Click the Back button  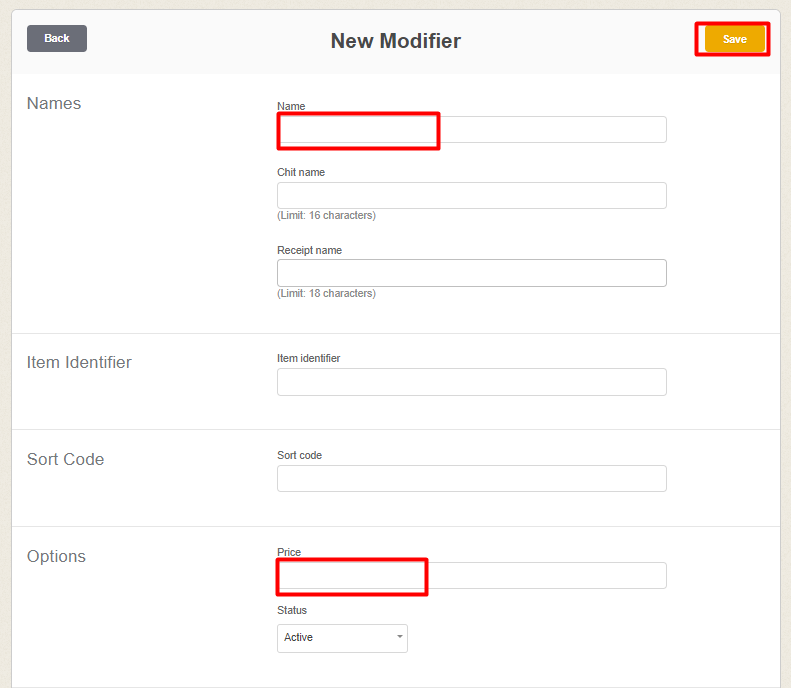[x=57, y=38]
